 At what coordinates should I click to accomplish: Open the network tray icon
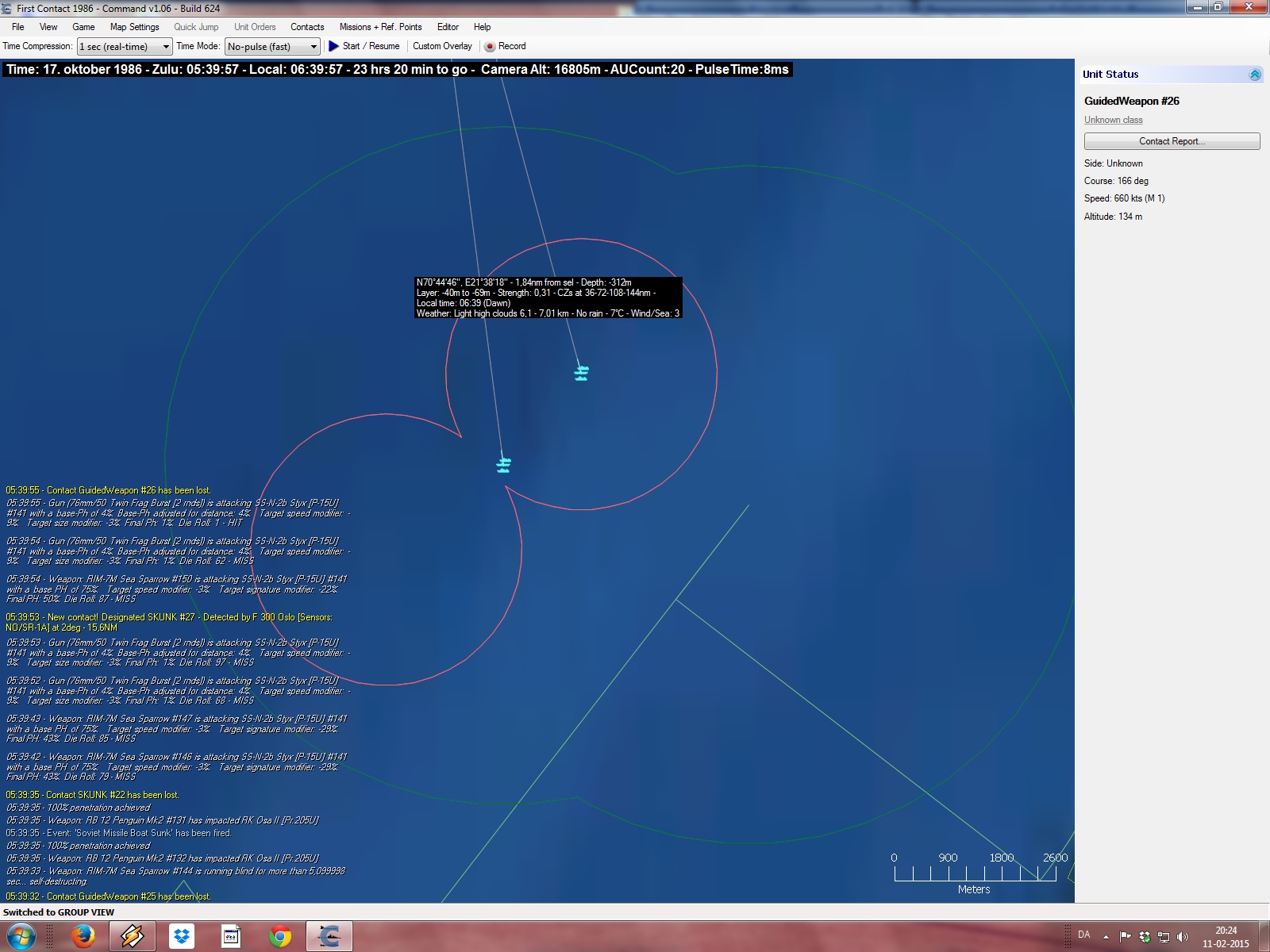pos(1164,937)
